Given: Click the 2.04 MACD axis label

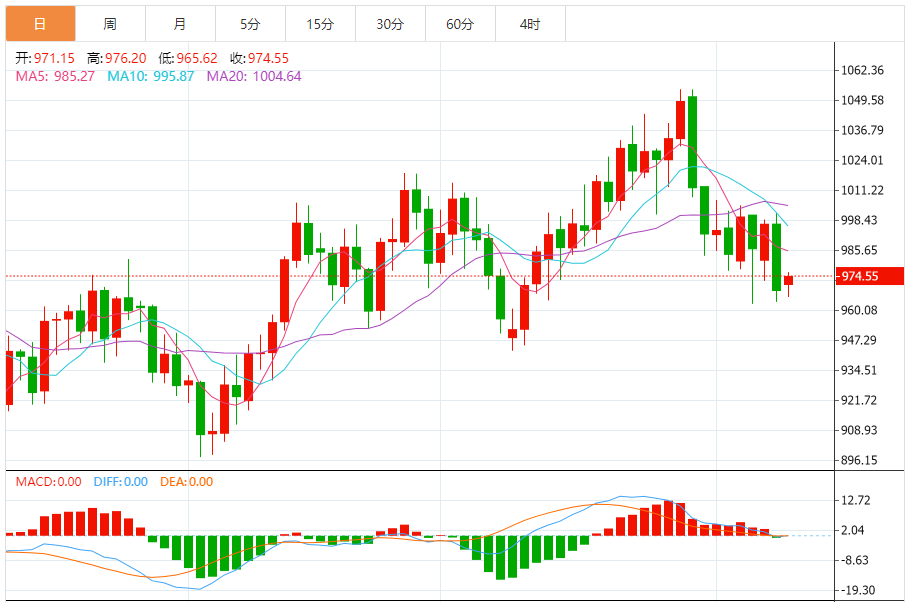Looking at the screenshot, I should click(852, 530).
